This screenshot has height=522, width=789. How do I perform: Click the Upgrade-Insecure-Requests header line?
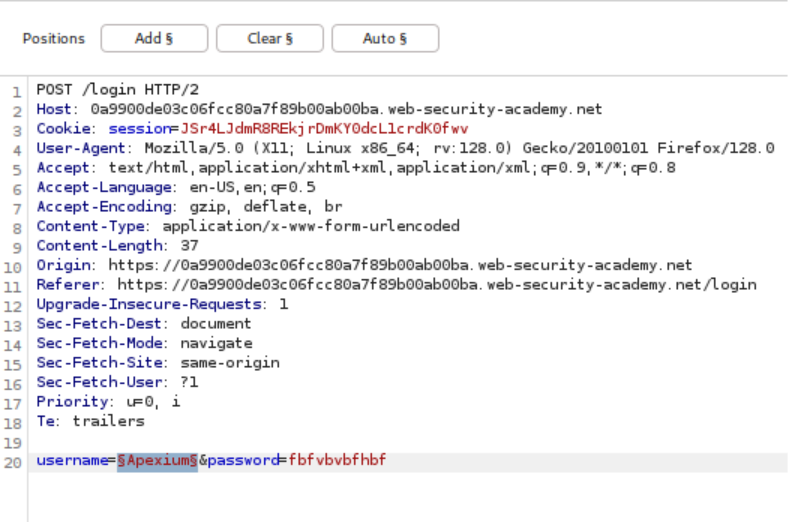click(162, 304)
